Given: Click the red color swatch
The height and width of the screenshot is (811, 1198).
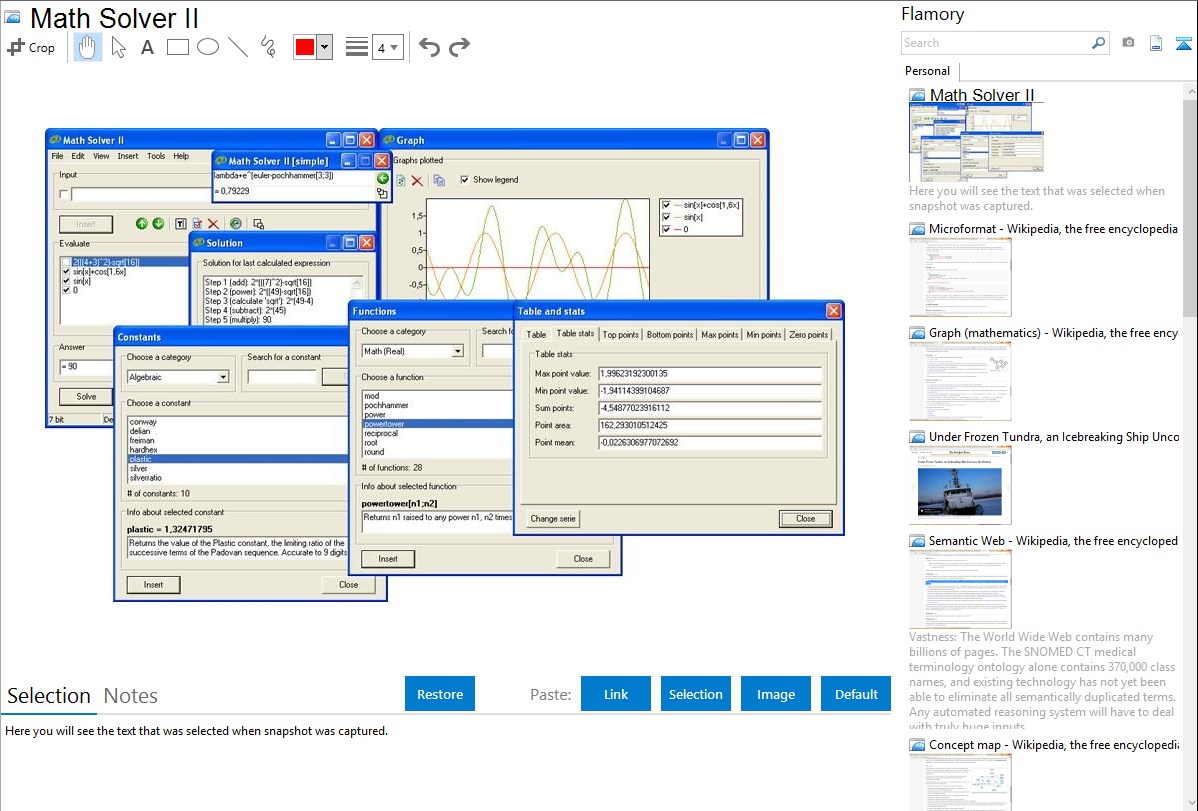Looking at the screenshot, I should click(x=305, y=47).
